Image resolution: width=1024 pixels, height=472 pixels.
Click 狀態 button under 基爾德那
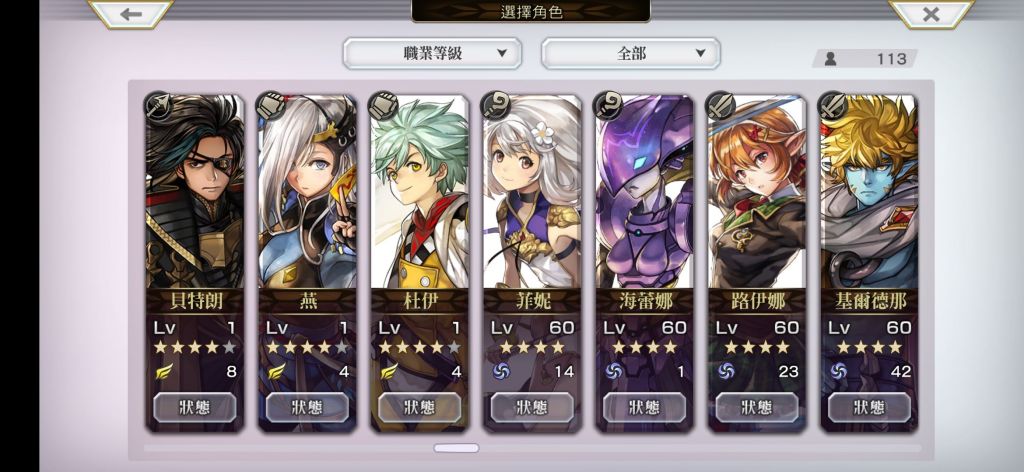(869, 407)
